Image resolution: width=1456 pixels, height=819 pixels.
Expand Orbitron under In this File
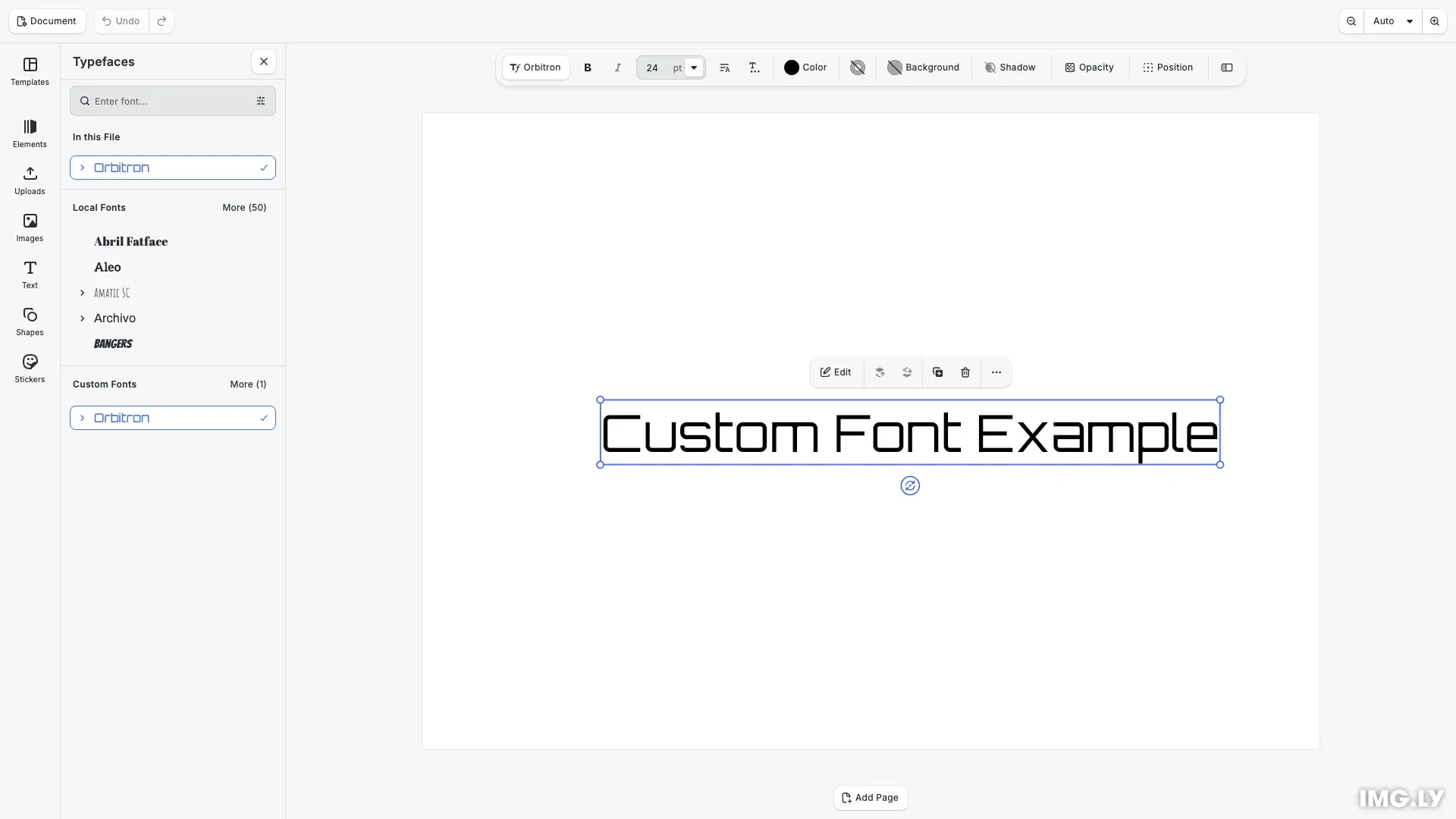[83, 168]
